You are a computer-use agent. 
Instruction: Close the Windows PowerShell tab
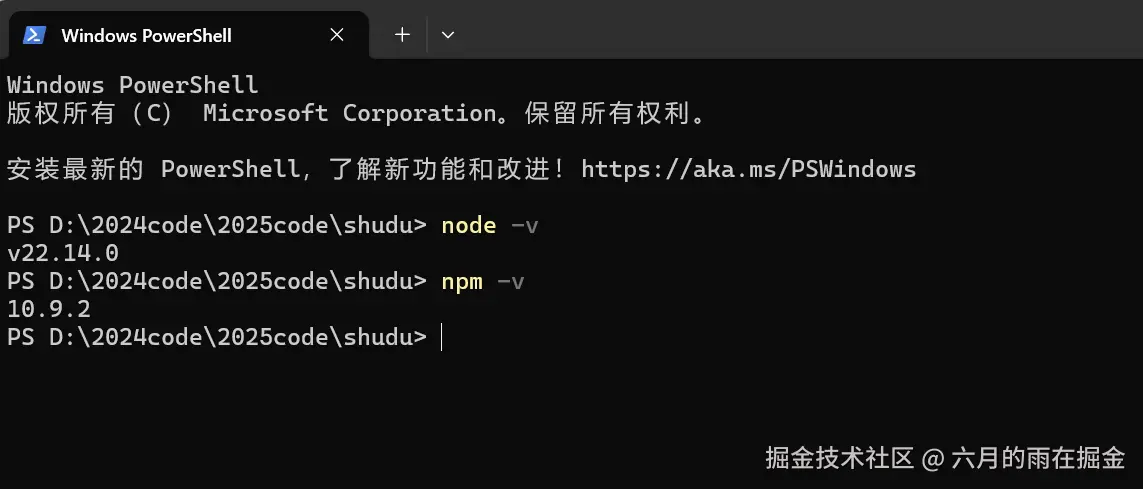[337, 35]
